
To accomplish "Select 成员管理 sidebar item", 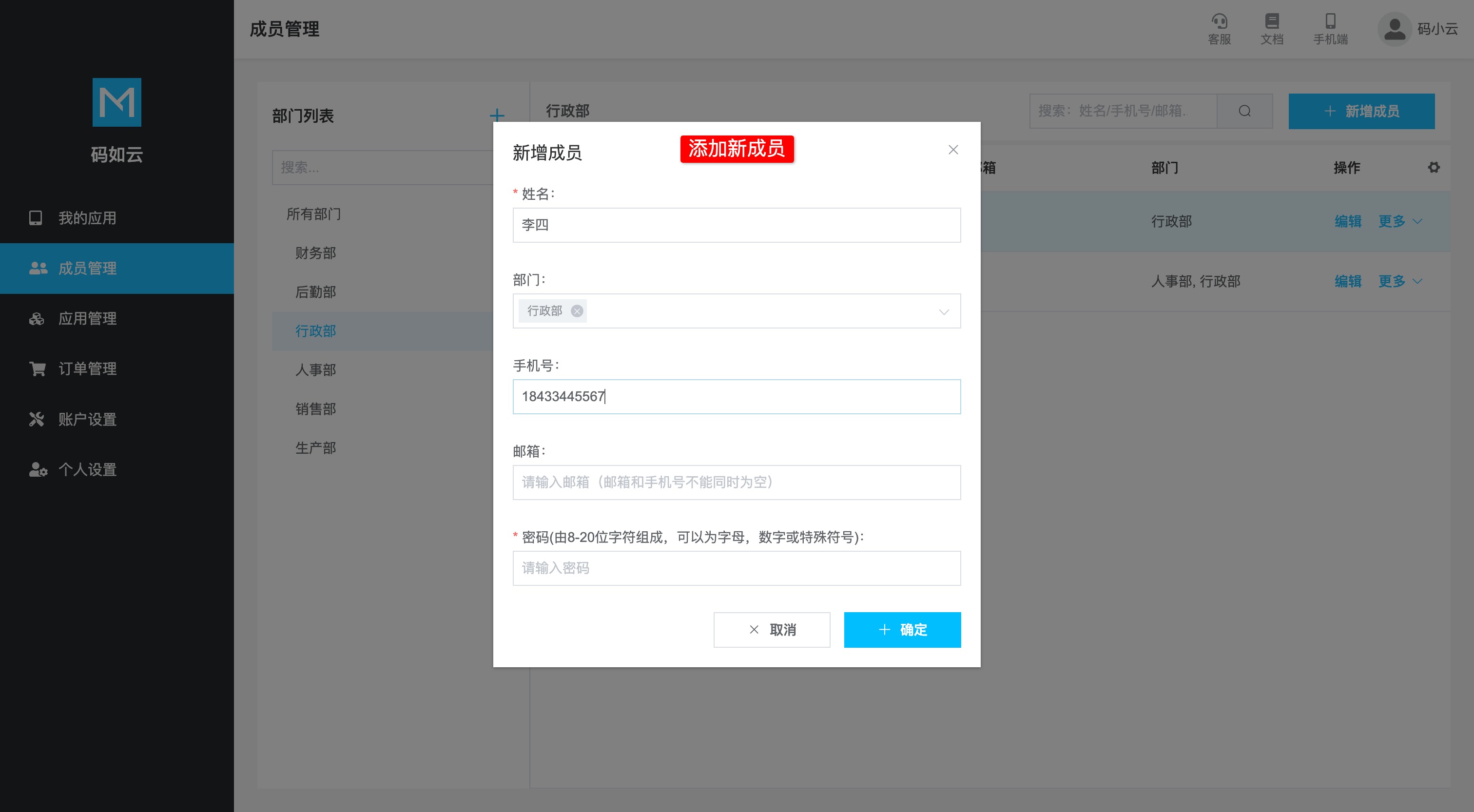I will tap(116, 269).
